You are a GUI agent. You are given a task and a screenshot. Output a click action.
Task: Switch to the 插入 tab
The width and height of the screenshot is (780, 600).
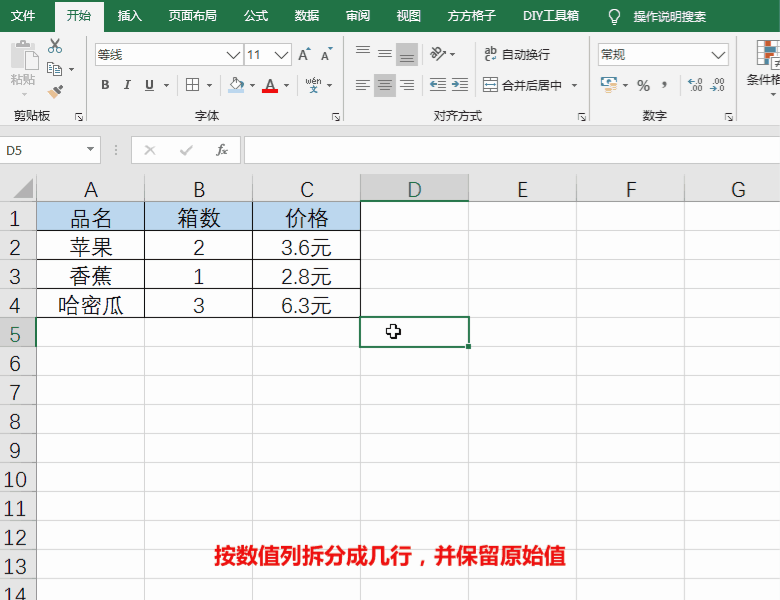coord(129,16)
